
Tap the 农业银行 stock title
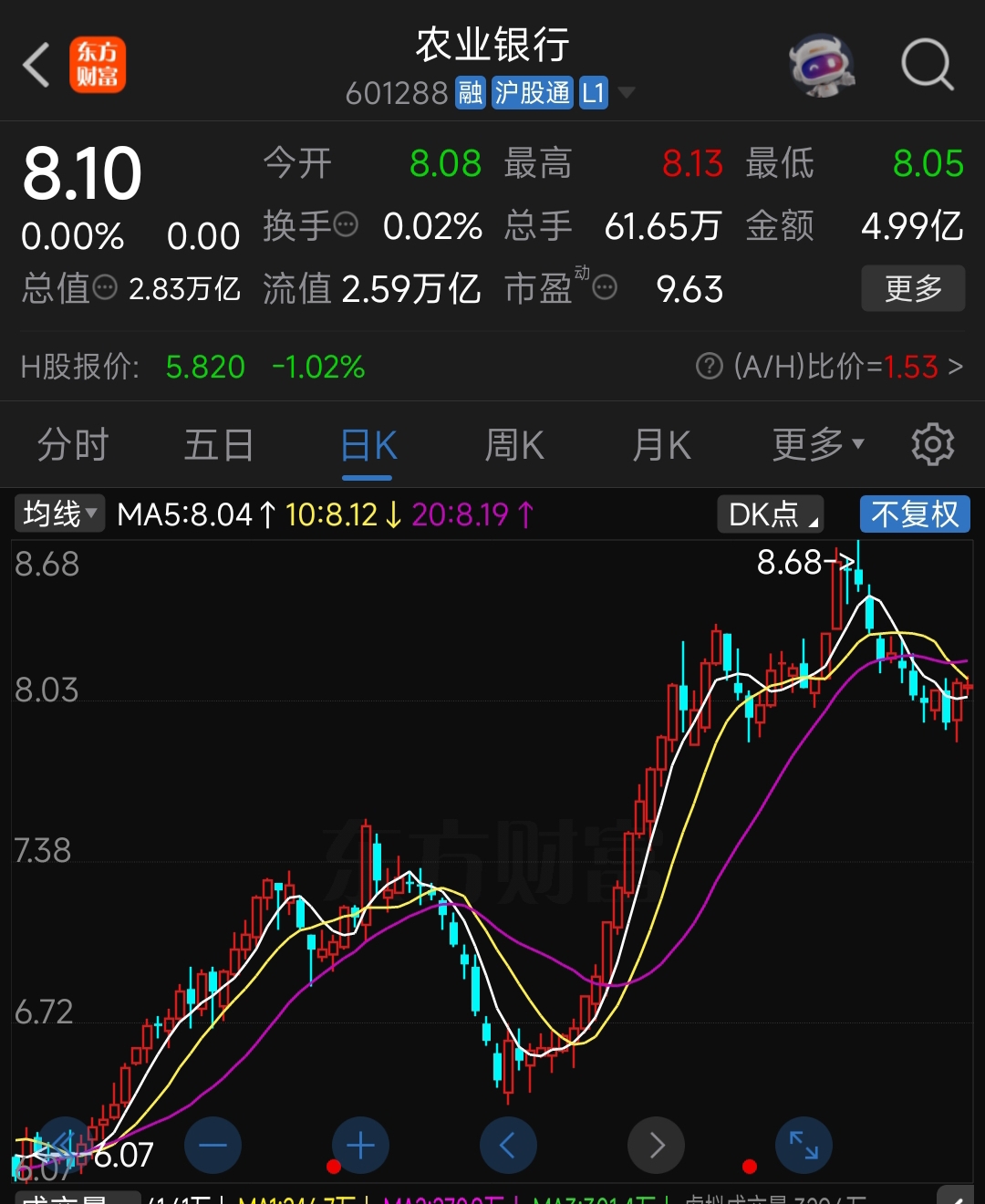(493, 45)
